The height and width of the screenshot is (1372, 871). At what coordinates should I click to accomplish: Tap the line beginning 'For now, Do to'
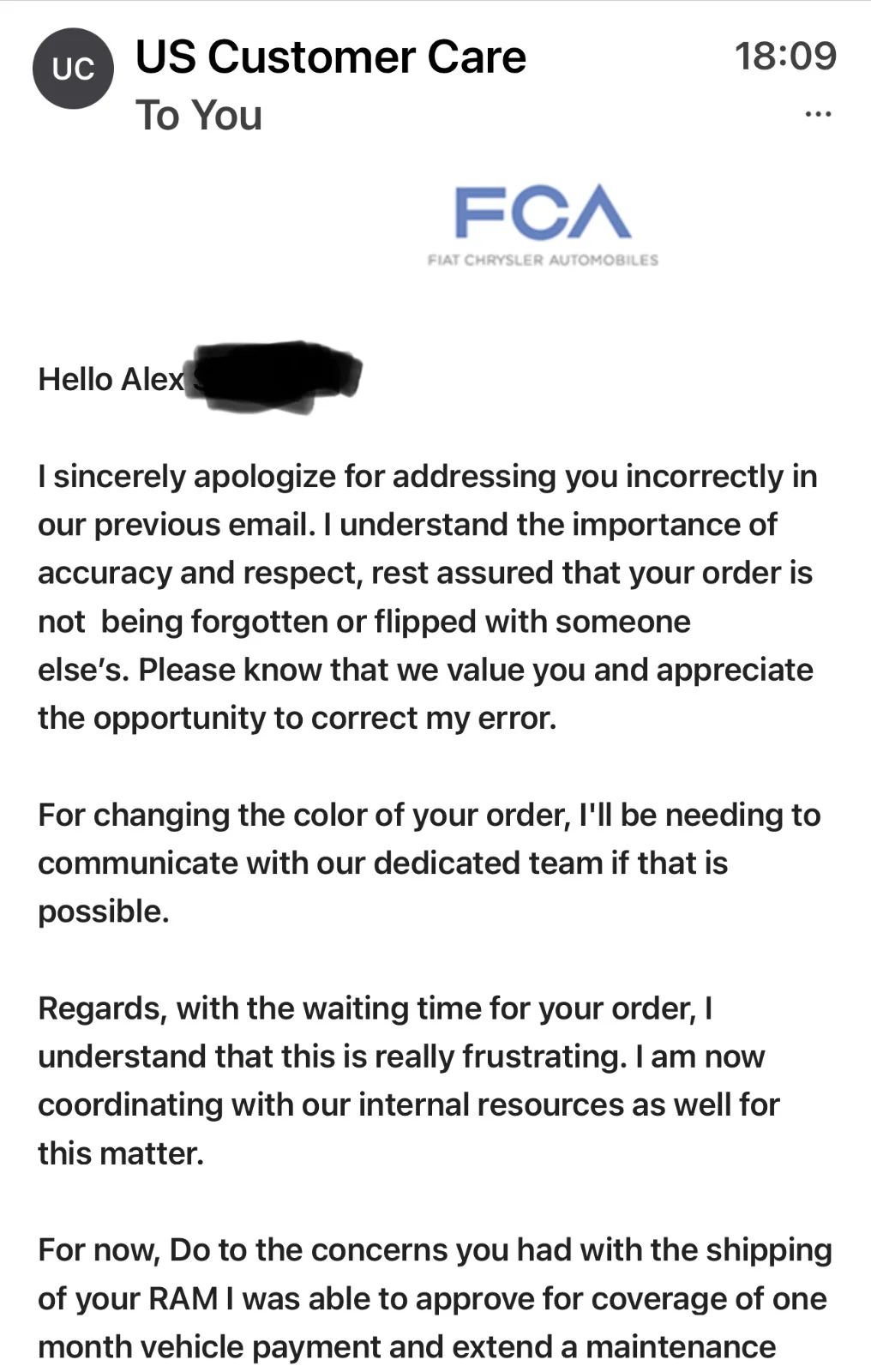click(435, 1250)
